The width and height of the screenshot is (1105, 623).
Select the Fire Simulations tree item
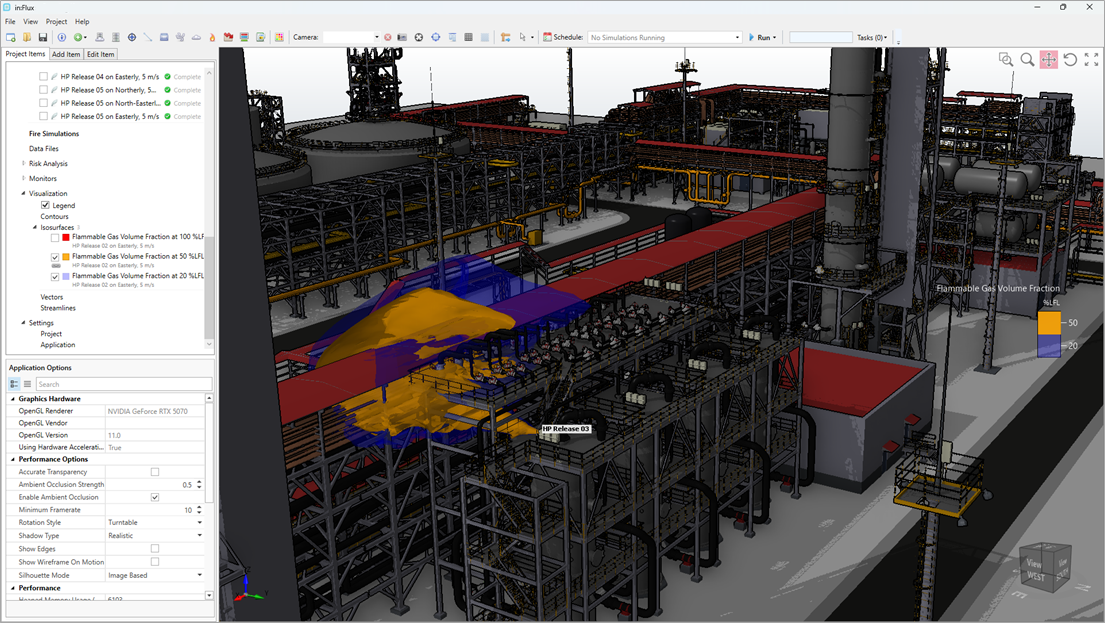coord(54,134)
